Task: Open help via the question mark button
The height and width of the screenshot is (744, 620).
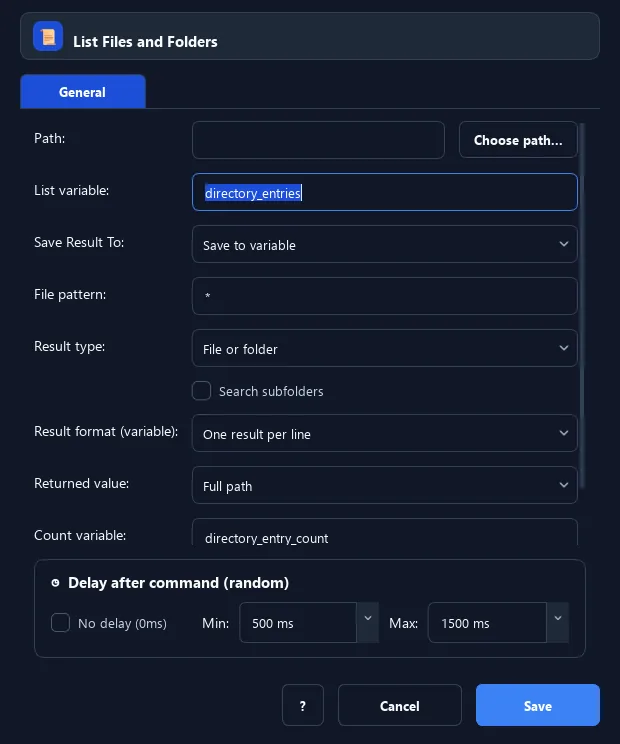Action: coord(303,705)
